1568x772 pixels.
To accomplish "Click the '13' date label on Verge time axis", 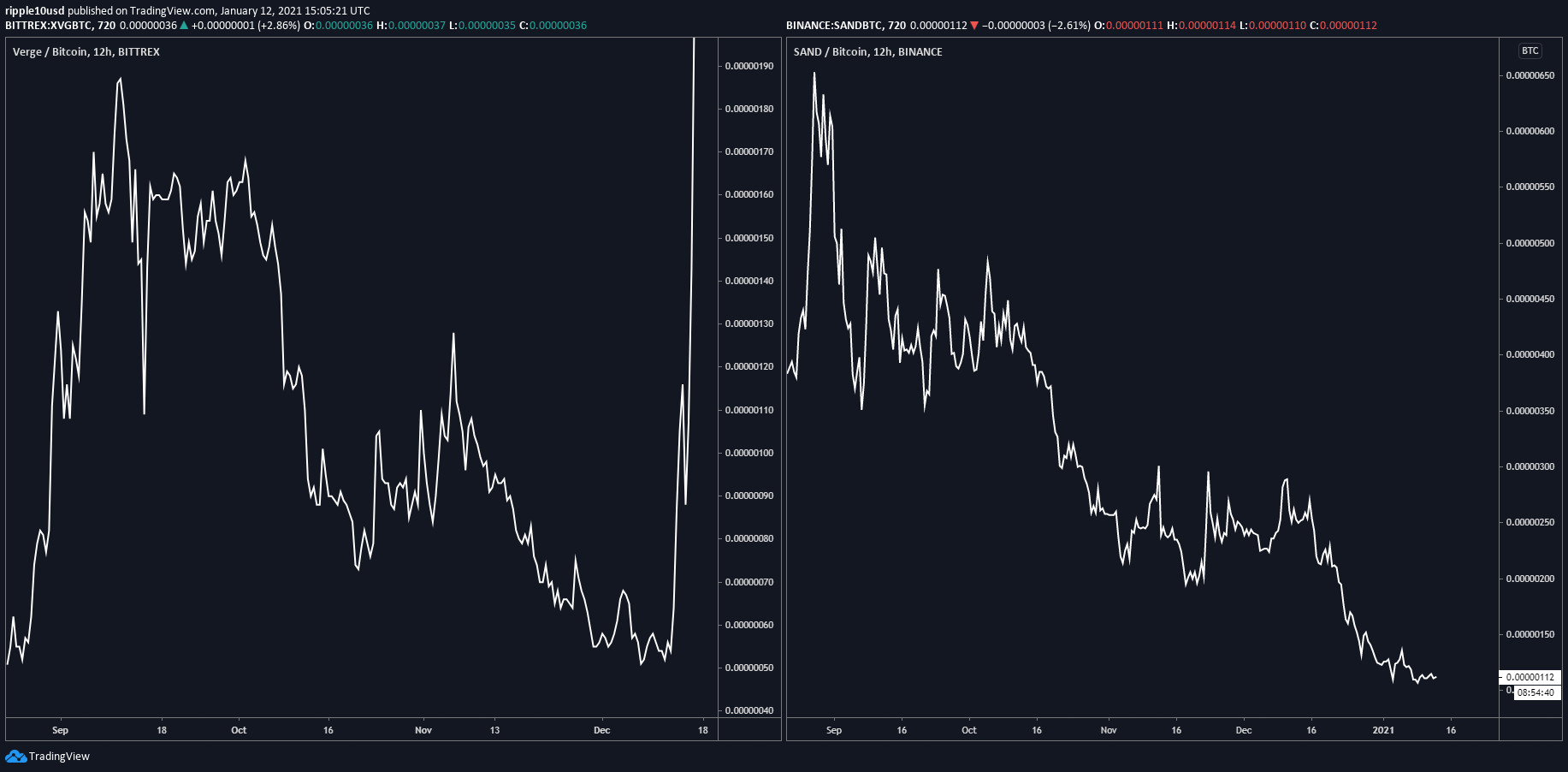I will coord(494,730).
